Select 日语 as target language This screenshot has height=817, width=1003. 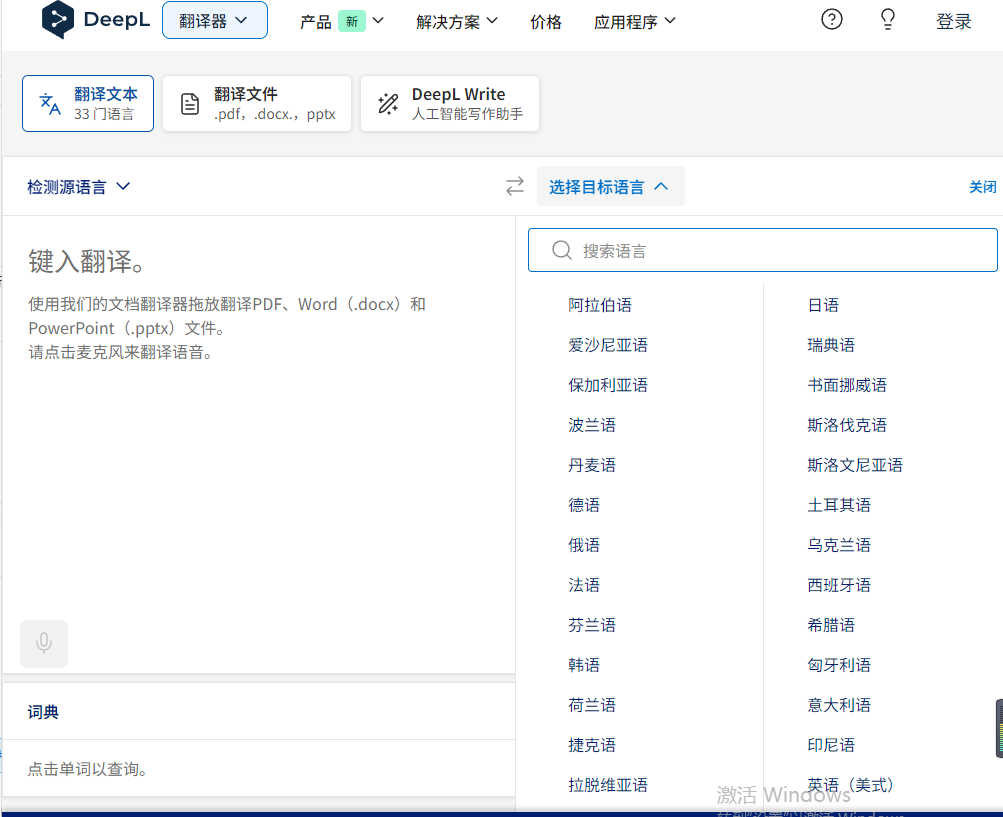[x=823, y=305]
